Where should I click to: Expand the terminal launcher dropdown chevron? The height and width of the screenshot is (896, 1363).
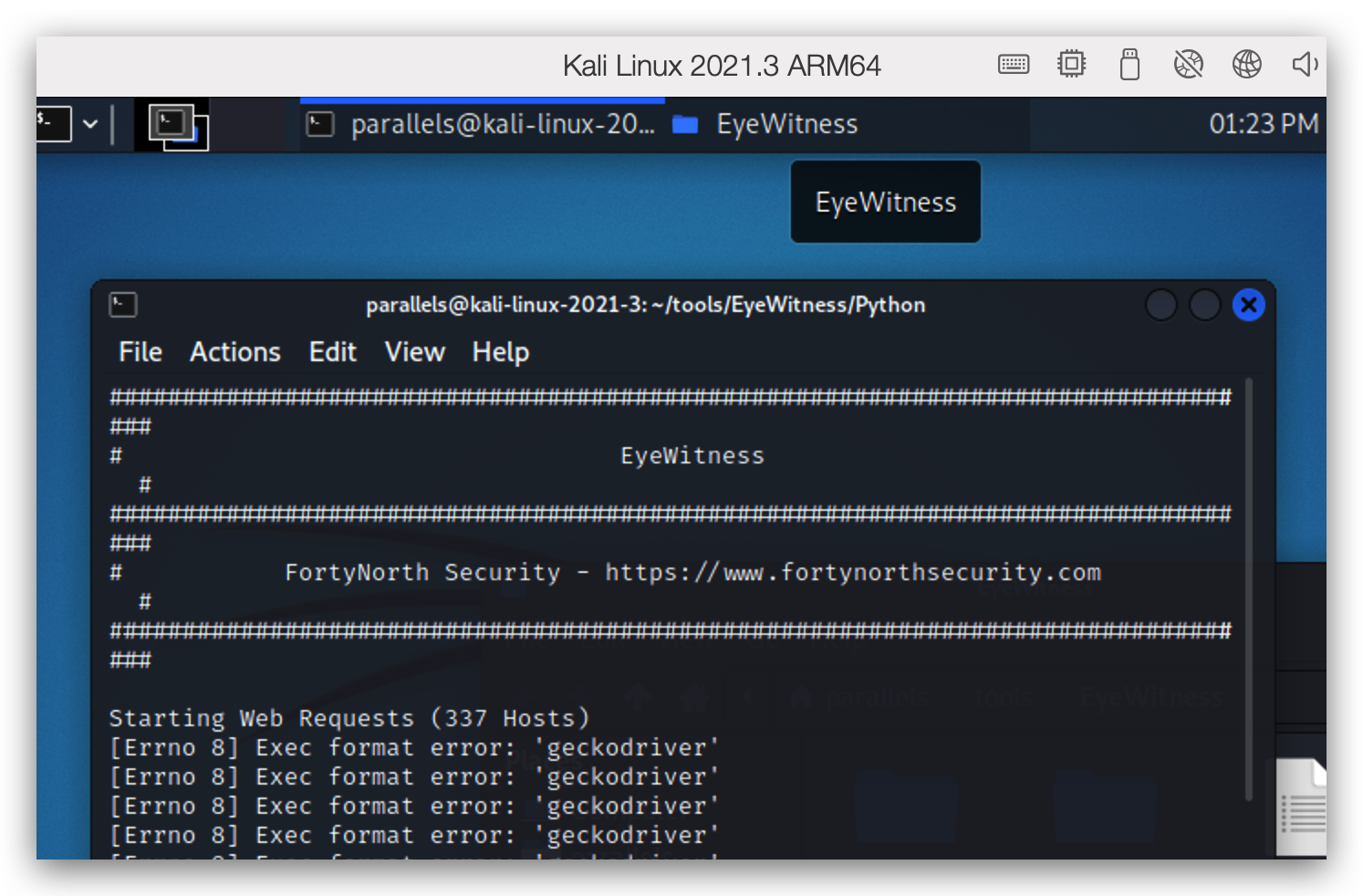[90, 124]
